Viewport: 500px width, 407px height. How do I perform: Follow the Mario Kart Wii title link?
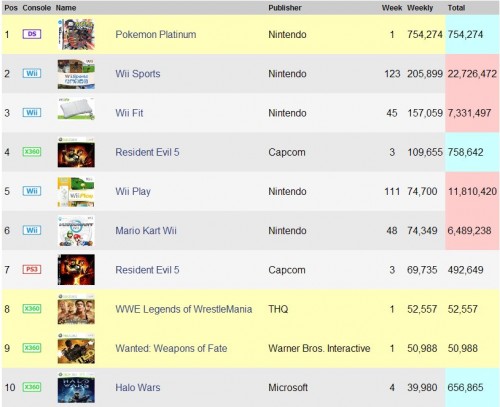146,231
